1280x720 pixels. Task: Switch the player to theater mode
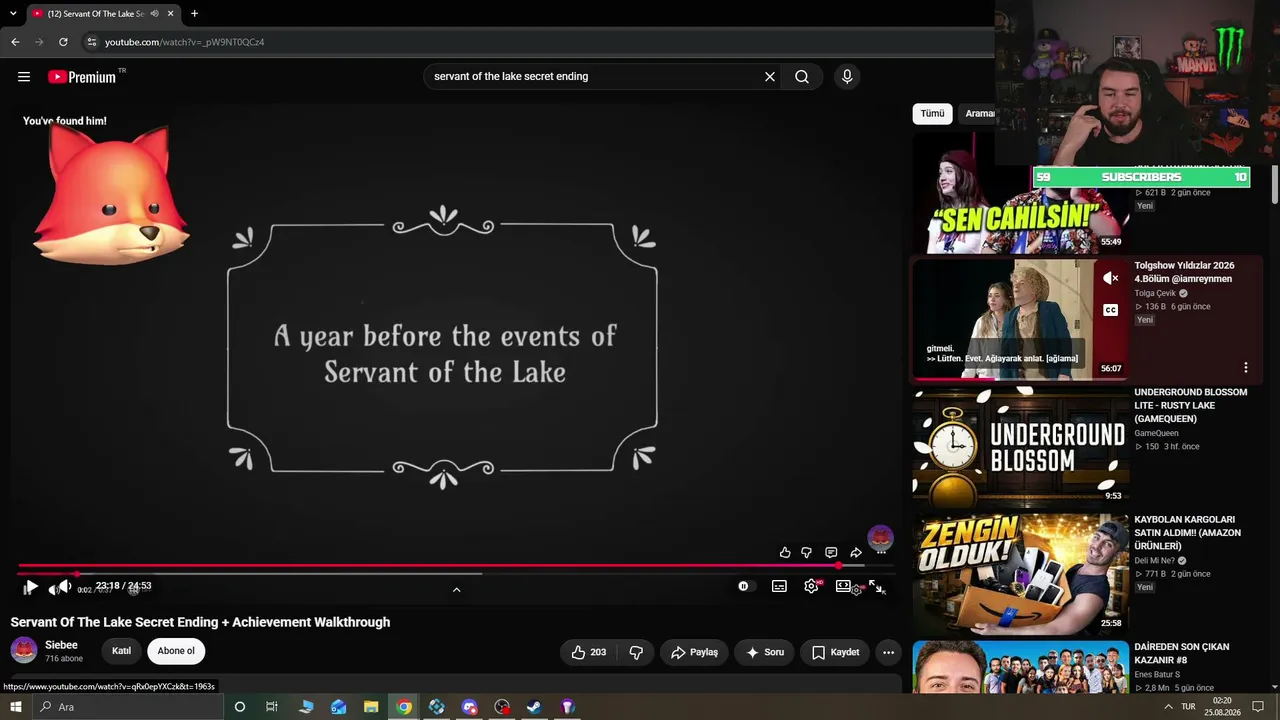[x=843, y=587]
